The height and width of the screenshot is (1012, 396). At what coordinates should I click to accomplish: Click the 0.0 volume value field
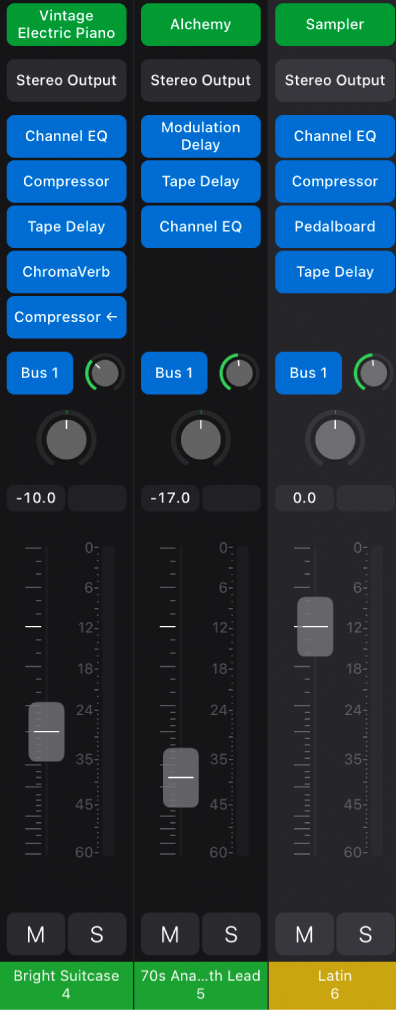[304, 498]
